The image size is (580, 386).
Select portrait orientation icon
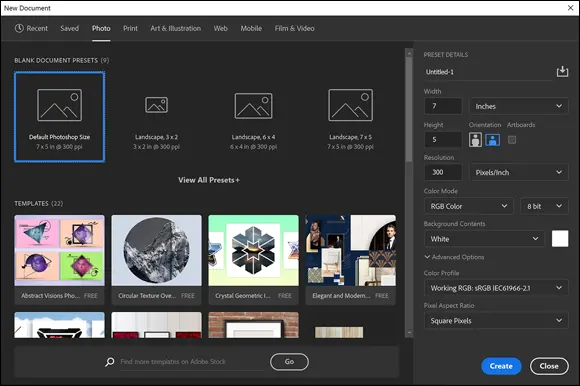(x=475, y=140)
